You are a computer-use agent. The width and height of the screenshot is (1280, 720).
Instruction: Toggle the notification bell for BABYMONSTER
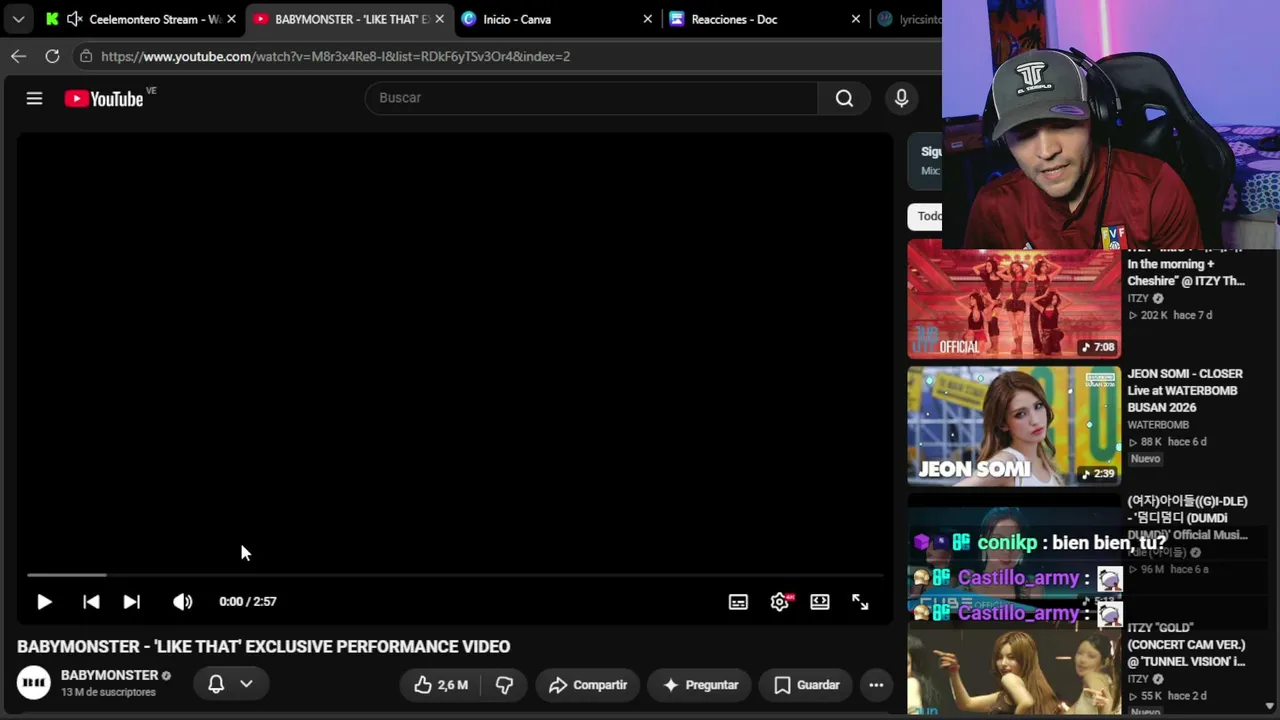(216, 684)
